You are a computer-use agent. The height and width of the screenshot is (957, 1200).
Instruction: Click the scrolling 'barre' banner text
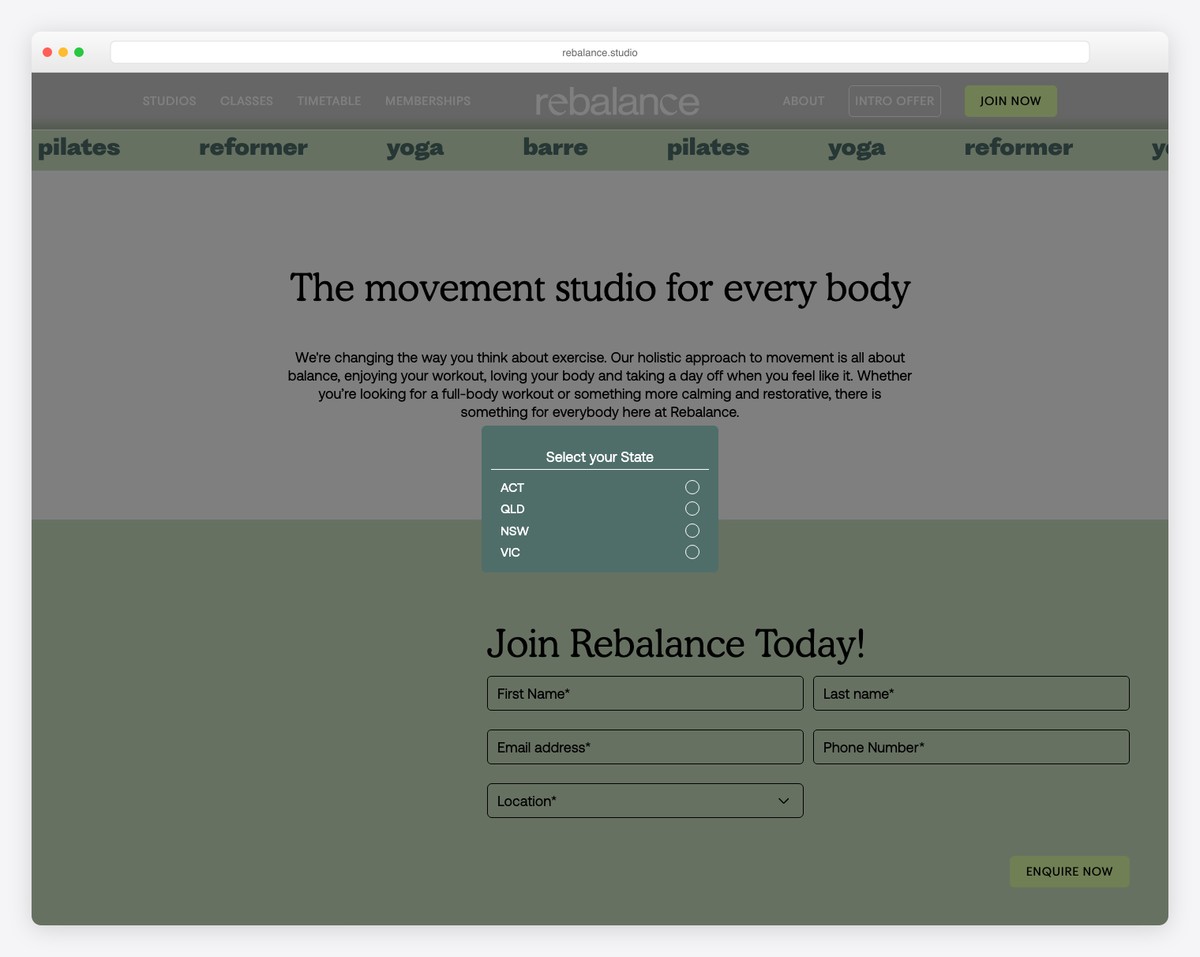[554, 147]
